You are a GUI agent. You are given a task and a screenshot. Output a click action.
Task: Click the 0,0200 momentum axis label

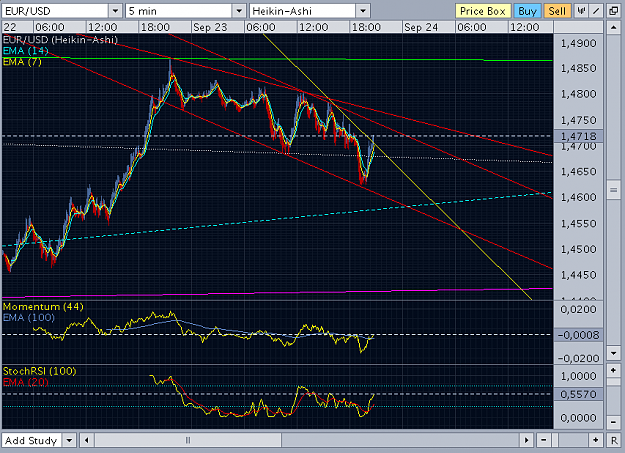pyautogui.click(x=578, y=309)
